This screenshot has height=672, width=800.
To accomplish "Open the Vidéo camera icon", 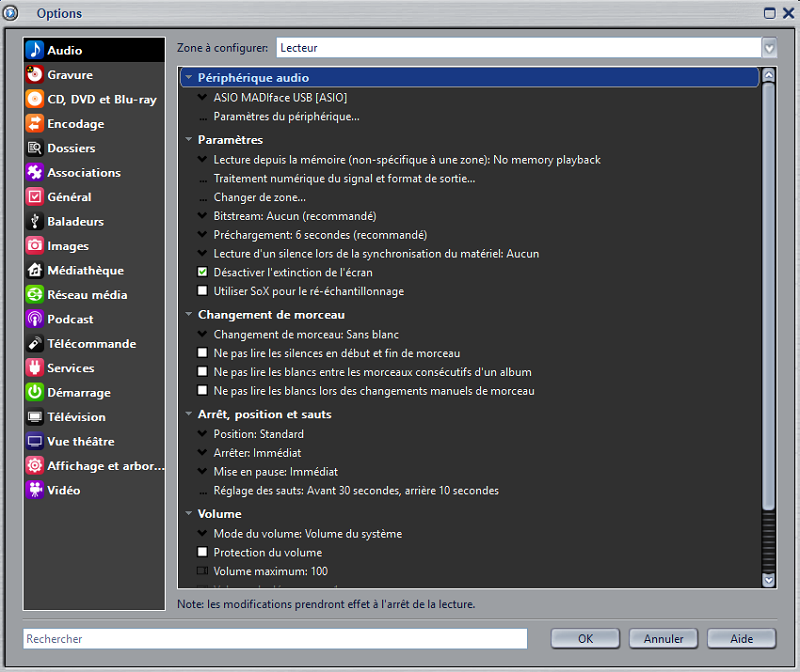I will [35, 490].
